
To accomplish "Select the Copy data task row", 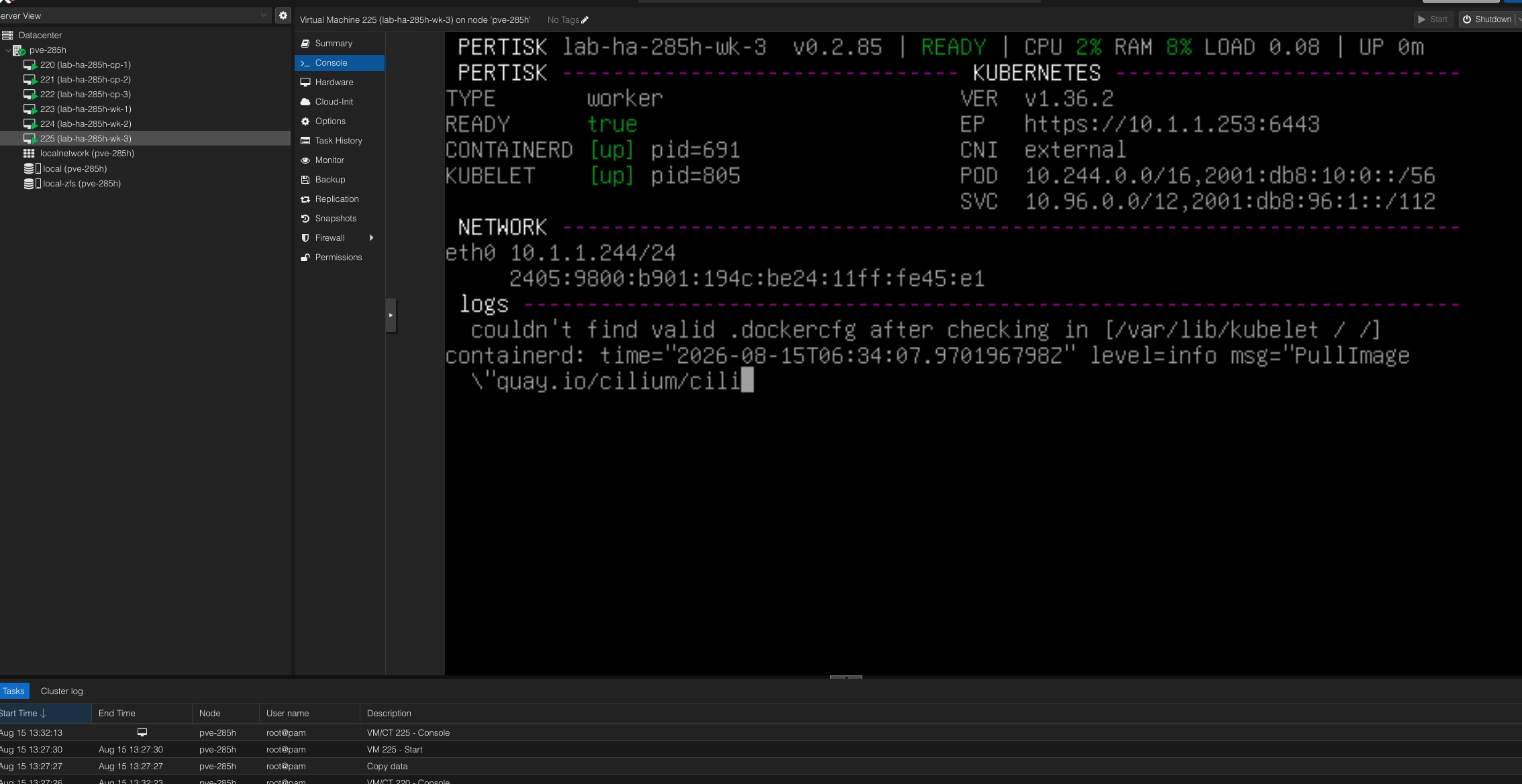I will click(761, 766).
